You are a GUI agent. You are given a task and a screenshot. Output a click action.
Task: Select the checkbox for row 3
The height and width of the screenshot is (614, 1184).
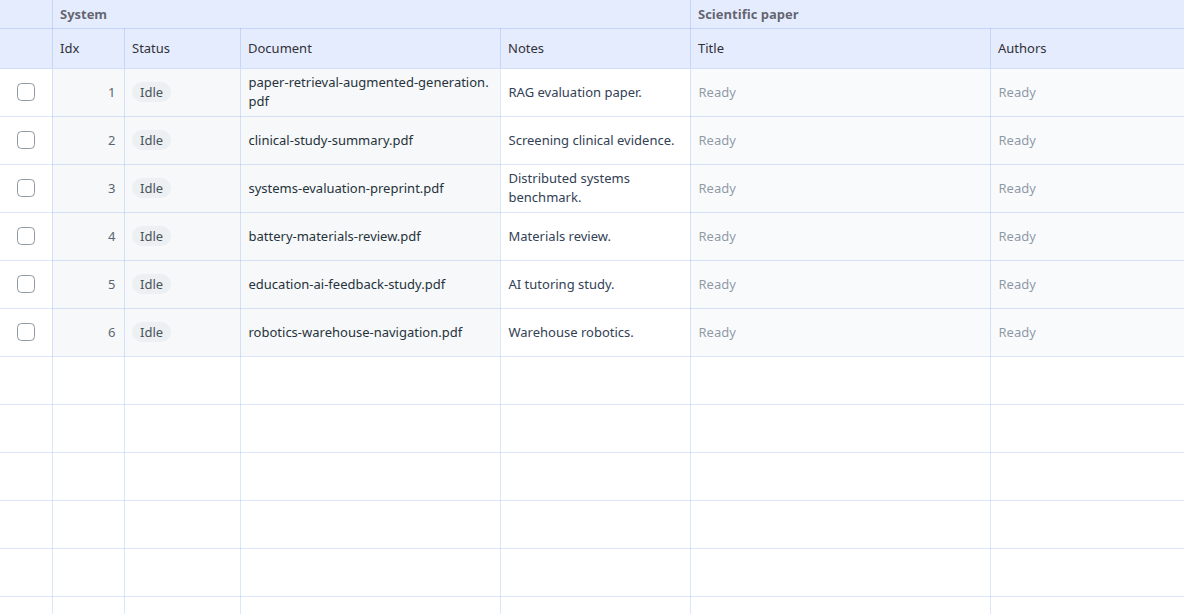pos(26,188)
